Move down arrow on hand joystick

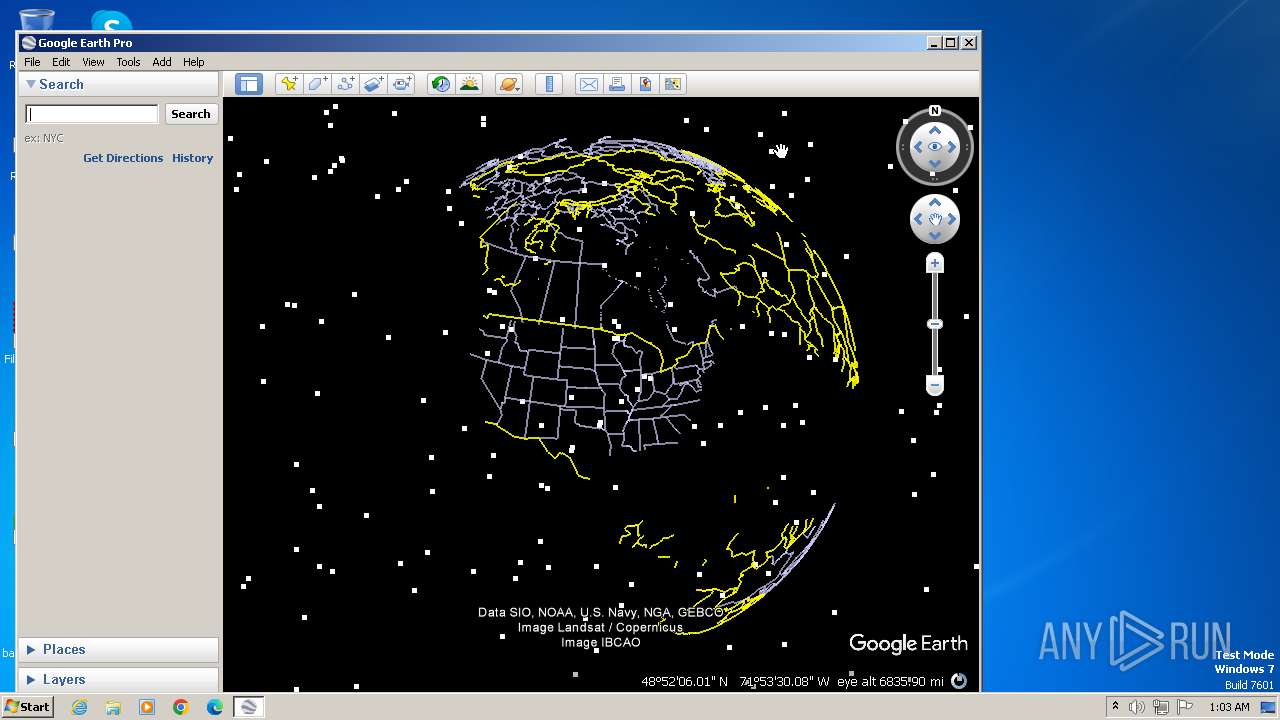coord(935,236)
